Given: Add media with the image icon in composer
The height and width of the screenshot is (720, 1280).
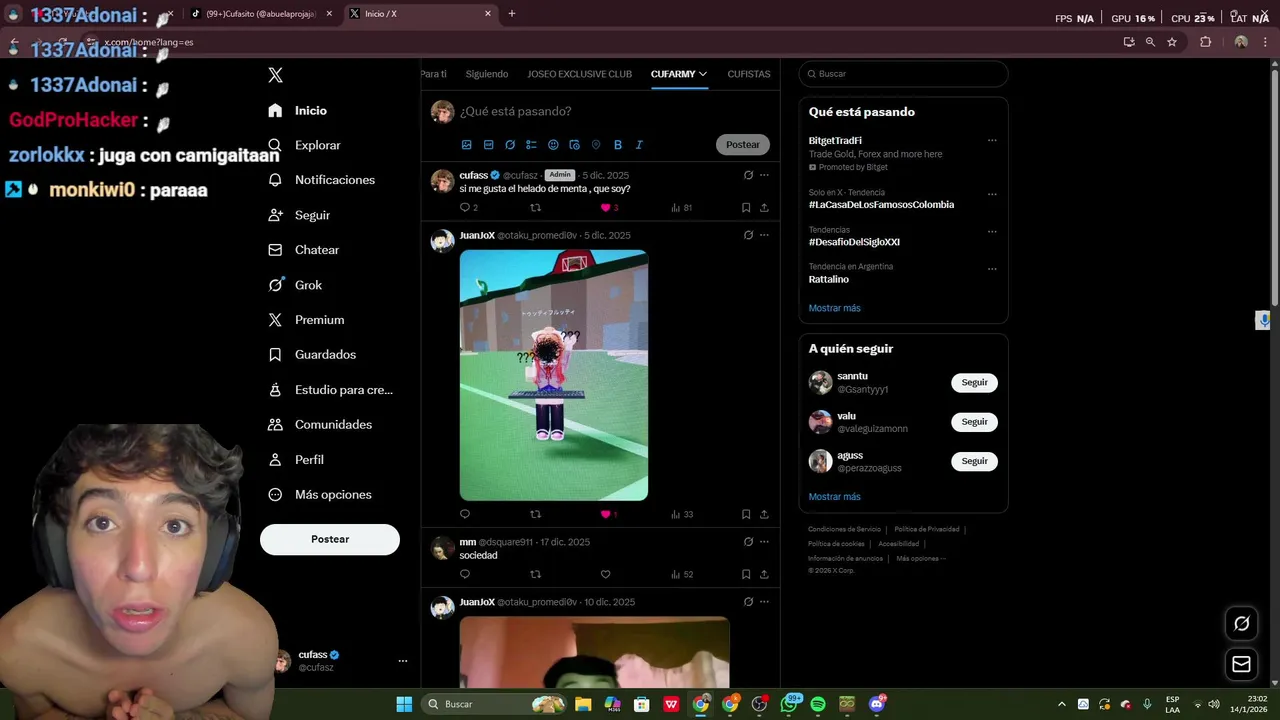Looking at the screenshot, I should click(x=466, y=145).
